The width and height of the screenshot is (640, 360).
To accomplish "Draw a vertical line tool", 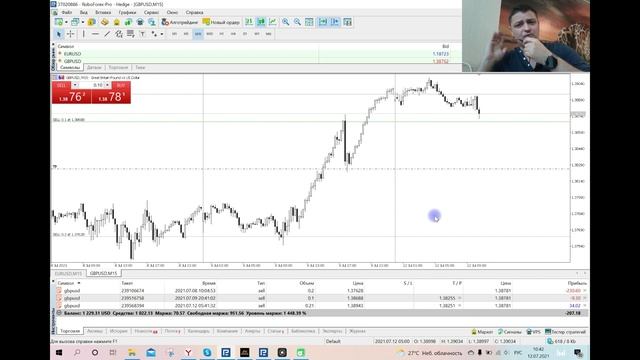I will (84, 34).
